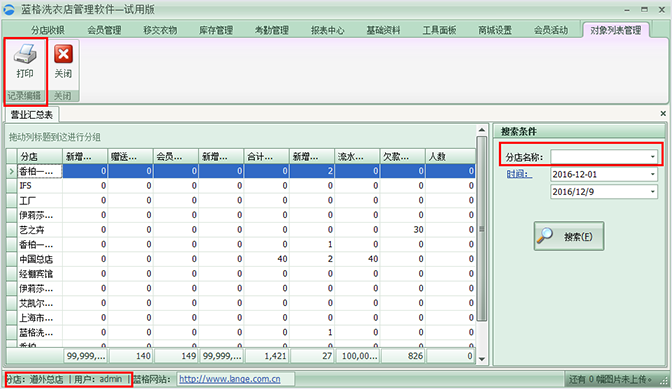Click the red 关闭 X icon
Screen dimensions: 672x389
(63, 54)
